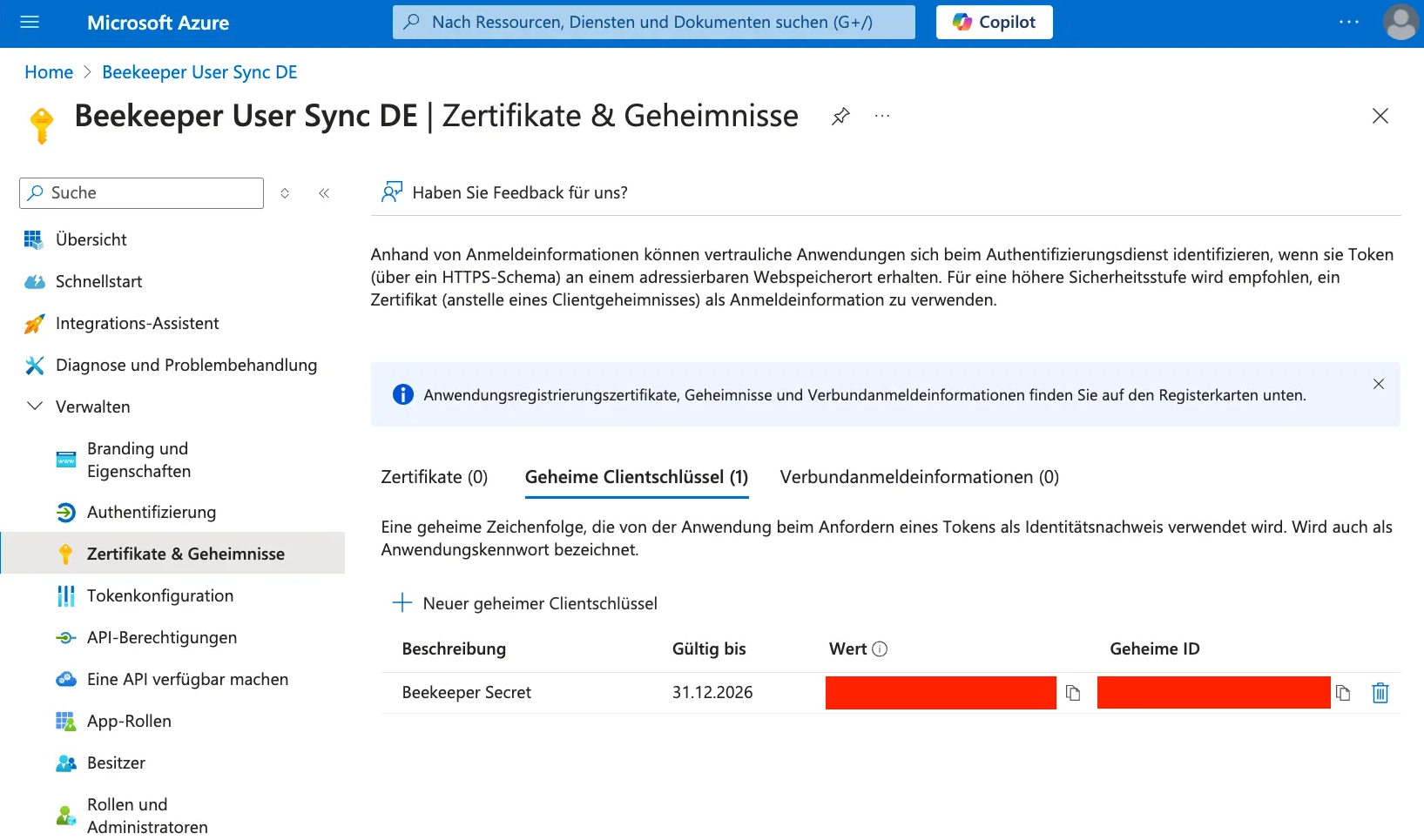Focus the global resource search box

point(653,23)
